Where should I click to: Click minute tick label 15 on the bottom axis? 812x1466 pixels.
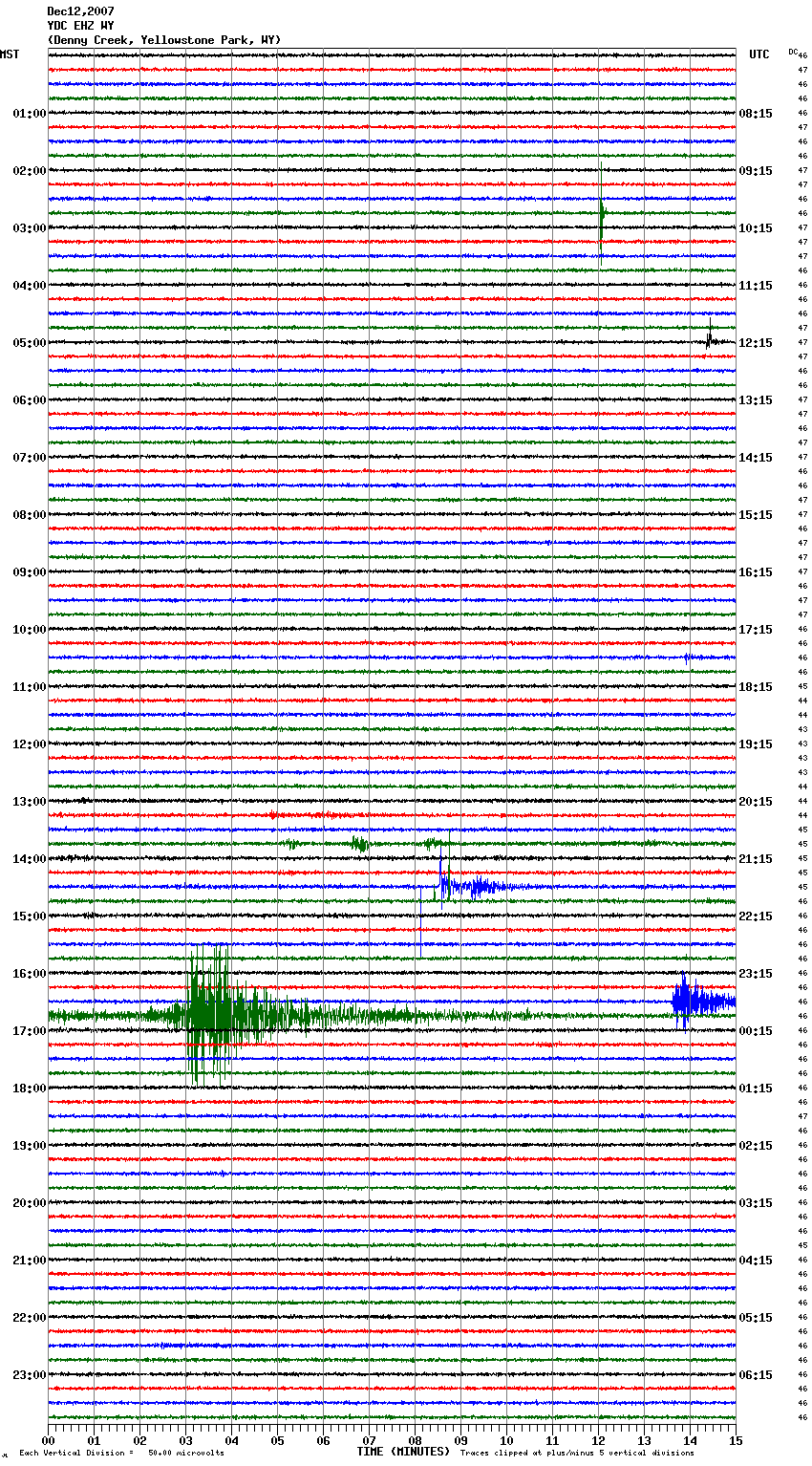pyautogui.click(x=736, y=1440)
